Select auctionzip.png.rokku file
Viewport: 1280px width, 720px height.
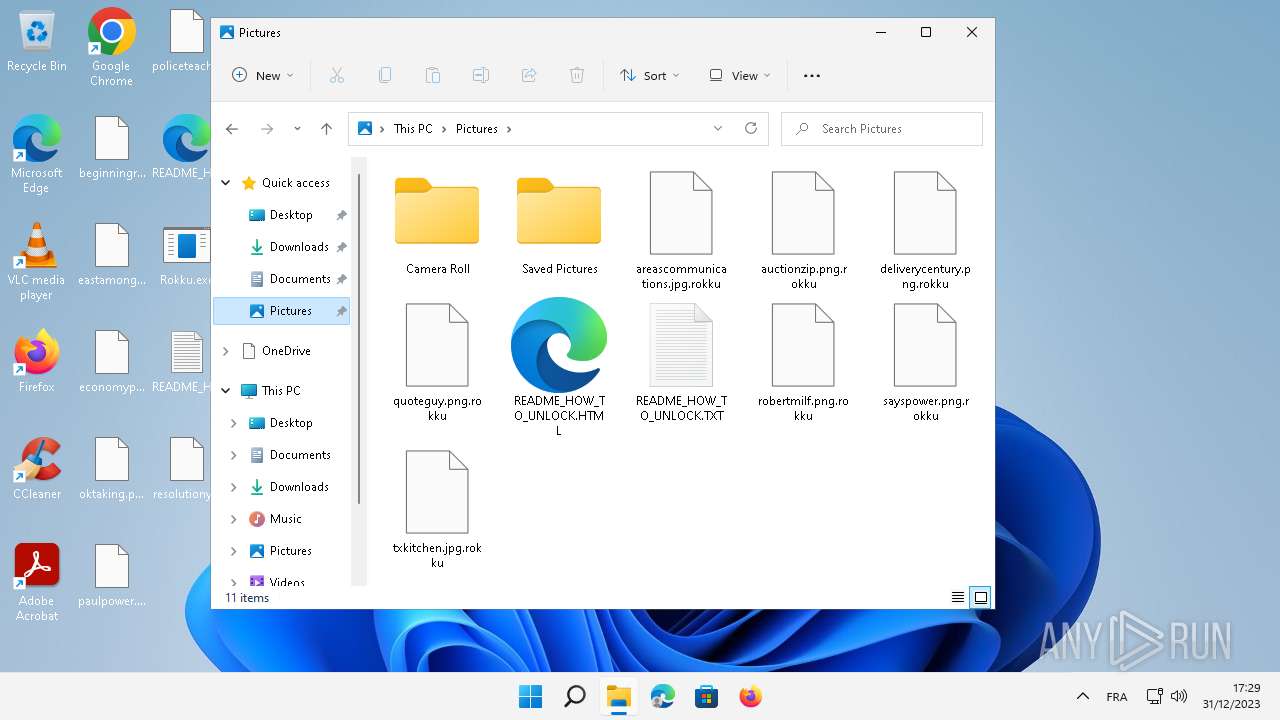803,230
